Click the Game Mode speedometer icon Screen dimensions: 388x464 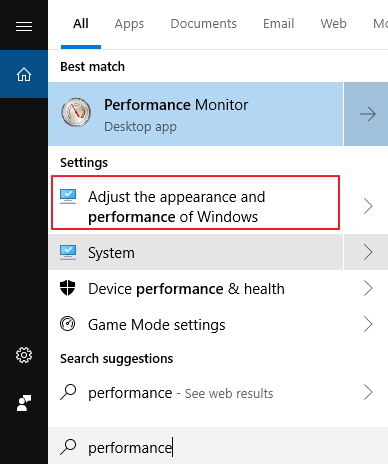[x=68, y=324]
